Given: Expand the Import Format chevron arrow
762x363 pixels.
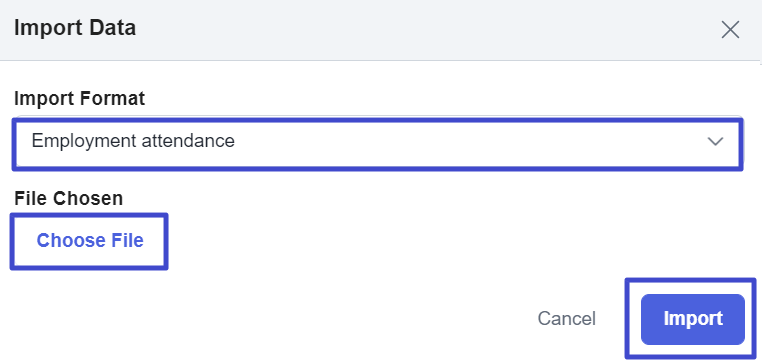Looking at the screenshot, I should point(715,141).
